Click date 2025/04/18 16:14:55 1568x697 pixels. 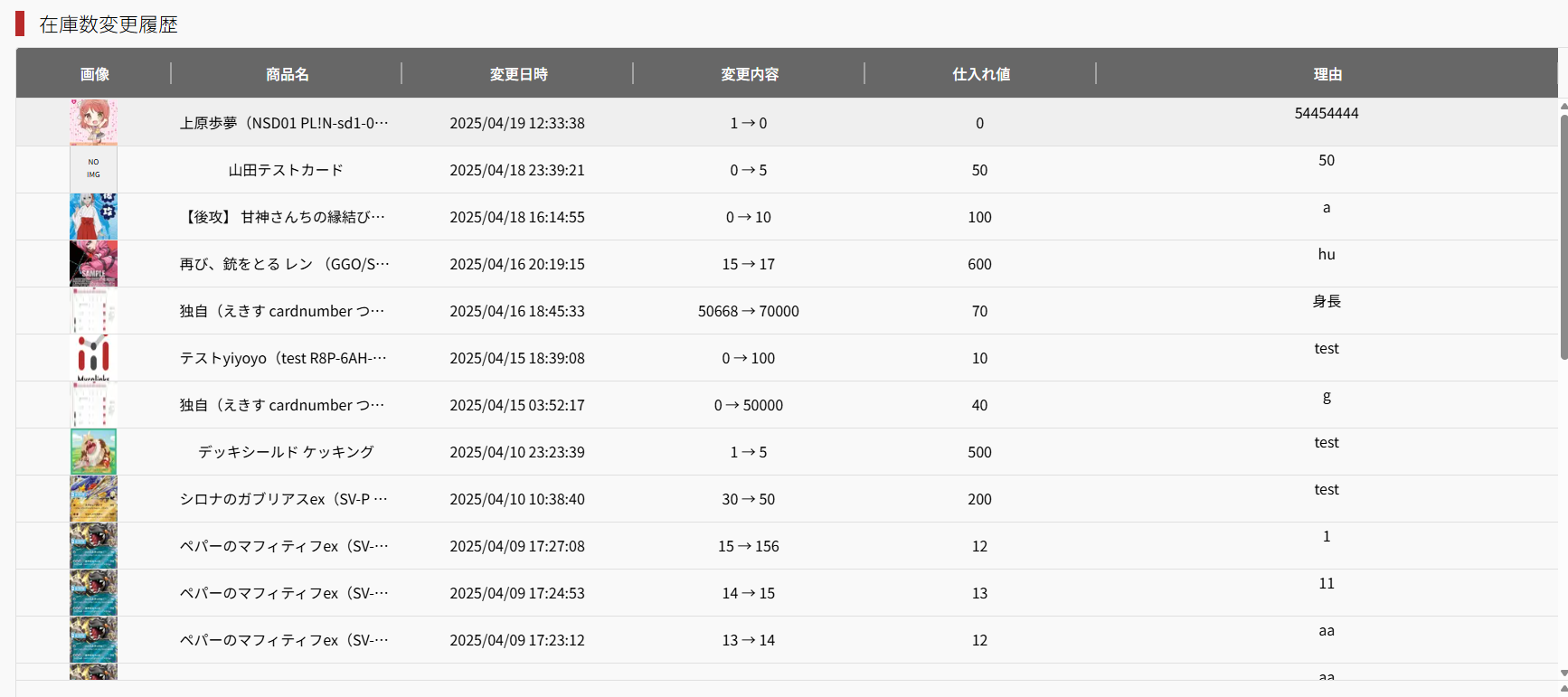[x=517, y=217]
